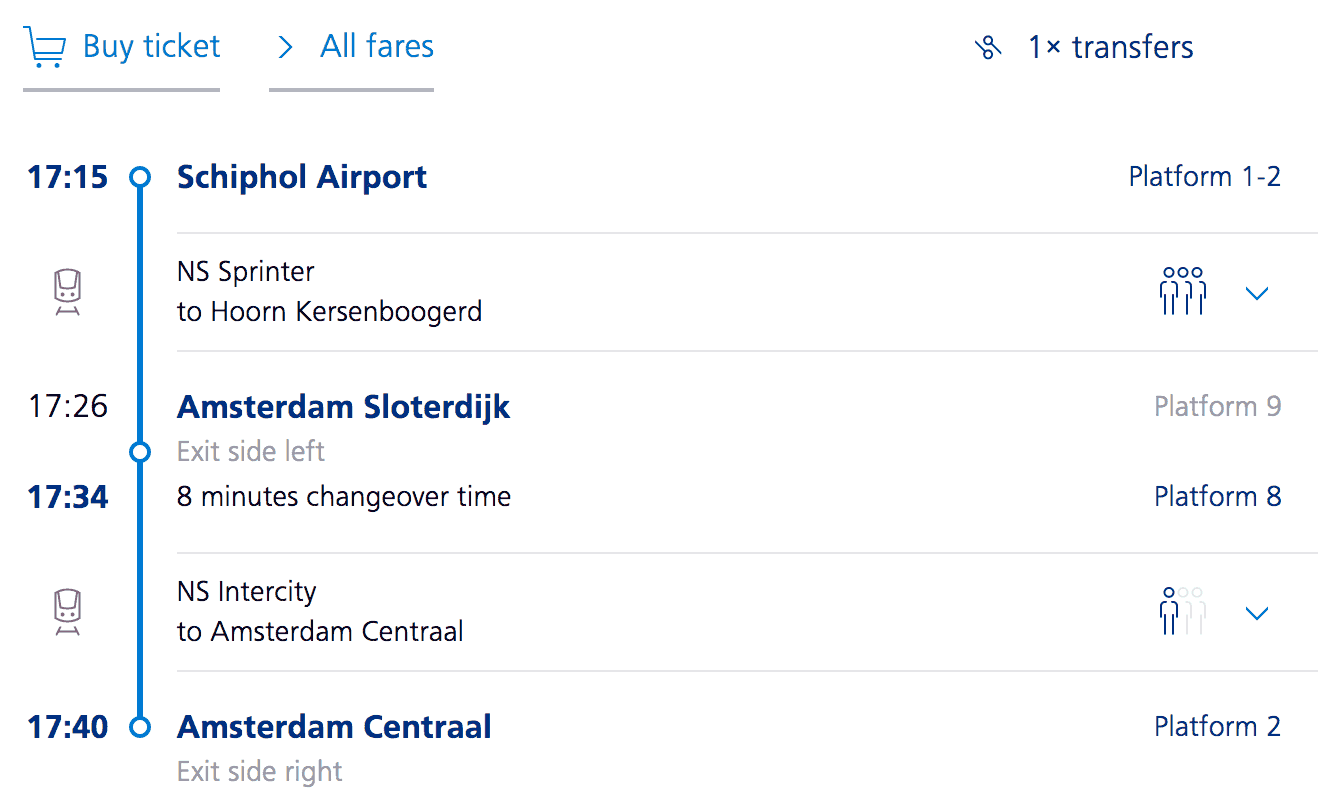Image resolution: width=1318 pixels, height=800 pixels.
Task: Select the Amsterdam Centraal station name
Action: pos(334,727)
